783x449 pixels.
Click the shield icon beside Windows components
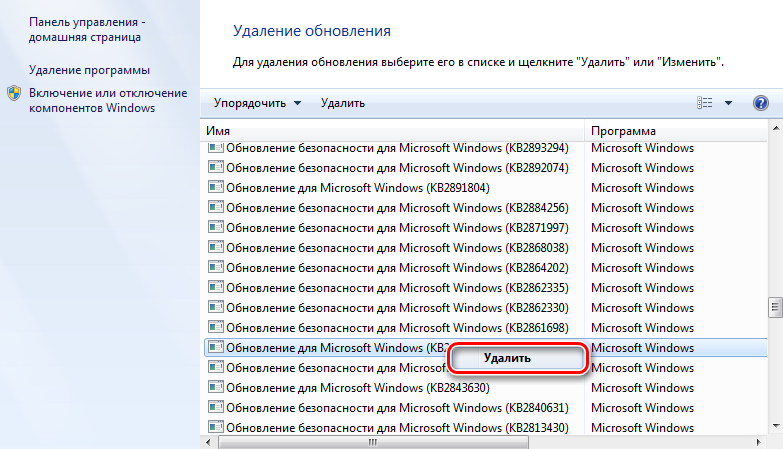pos(15,93)
